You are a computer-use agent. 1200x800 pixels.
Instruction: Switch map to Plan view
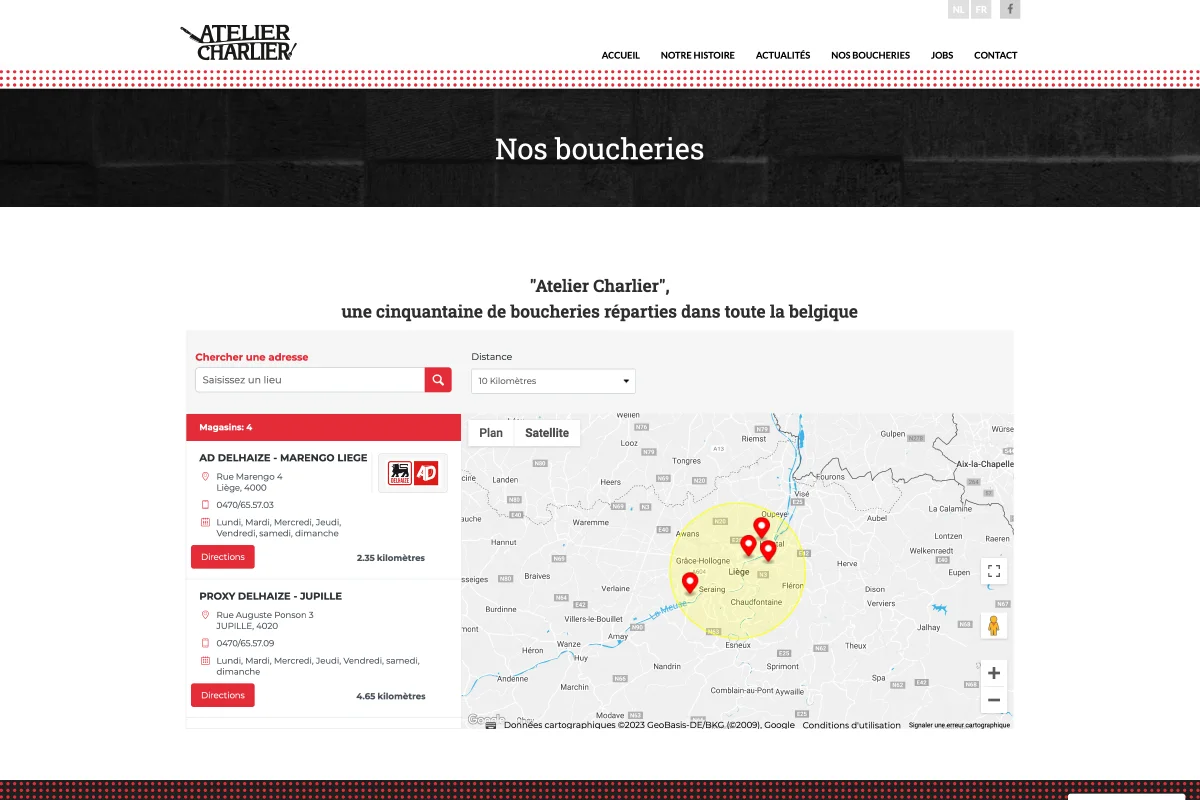coord(491,433)
